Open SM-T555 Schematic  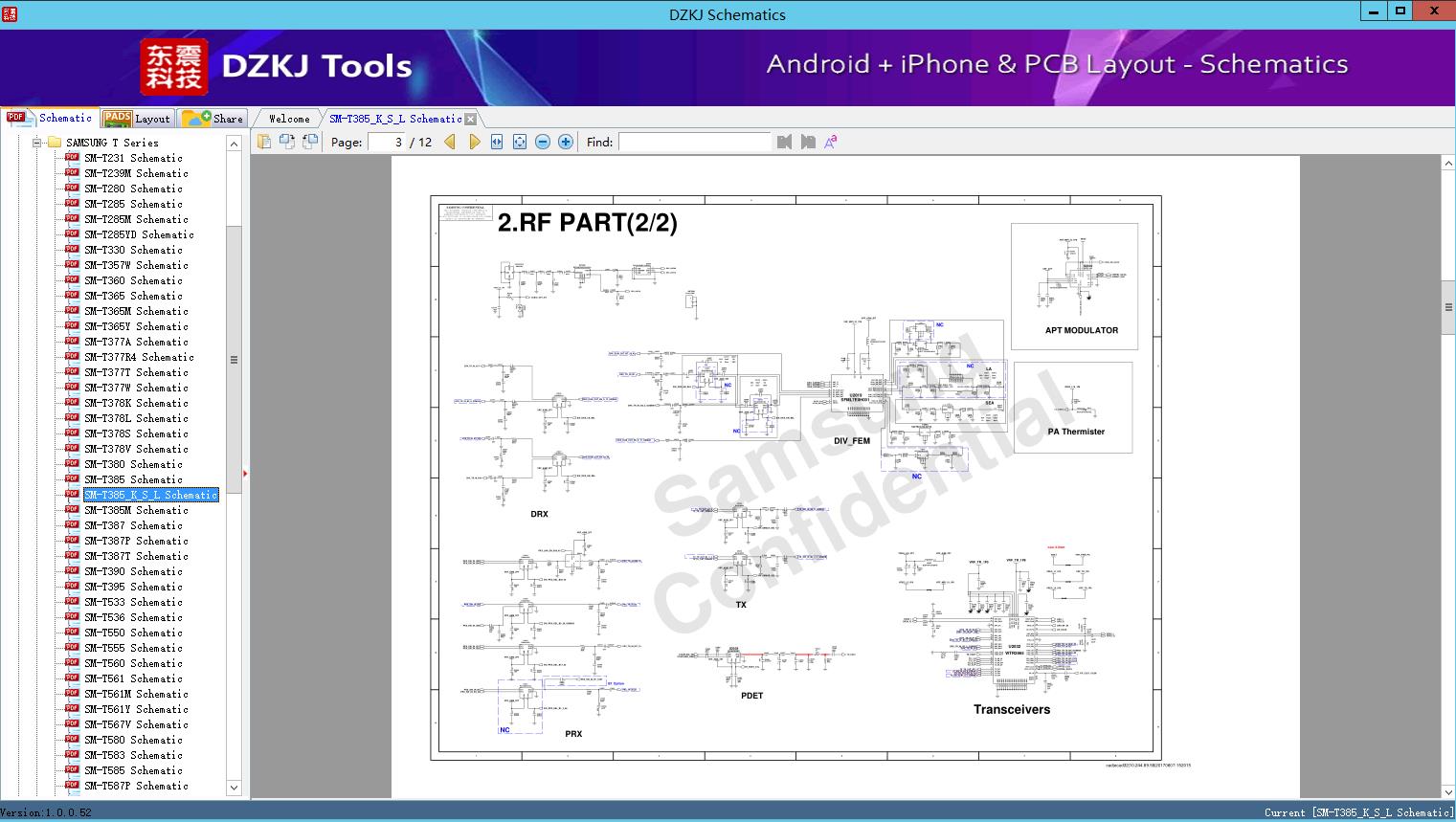(x=133, y=648)
